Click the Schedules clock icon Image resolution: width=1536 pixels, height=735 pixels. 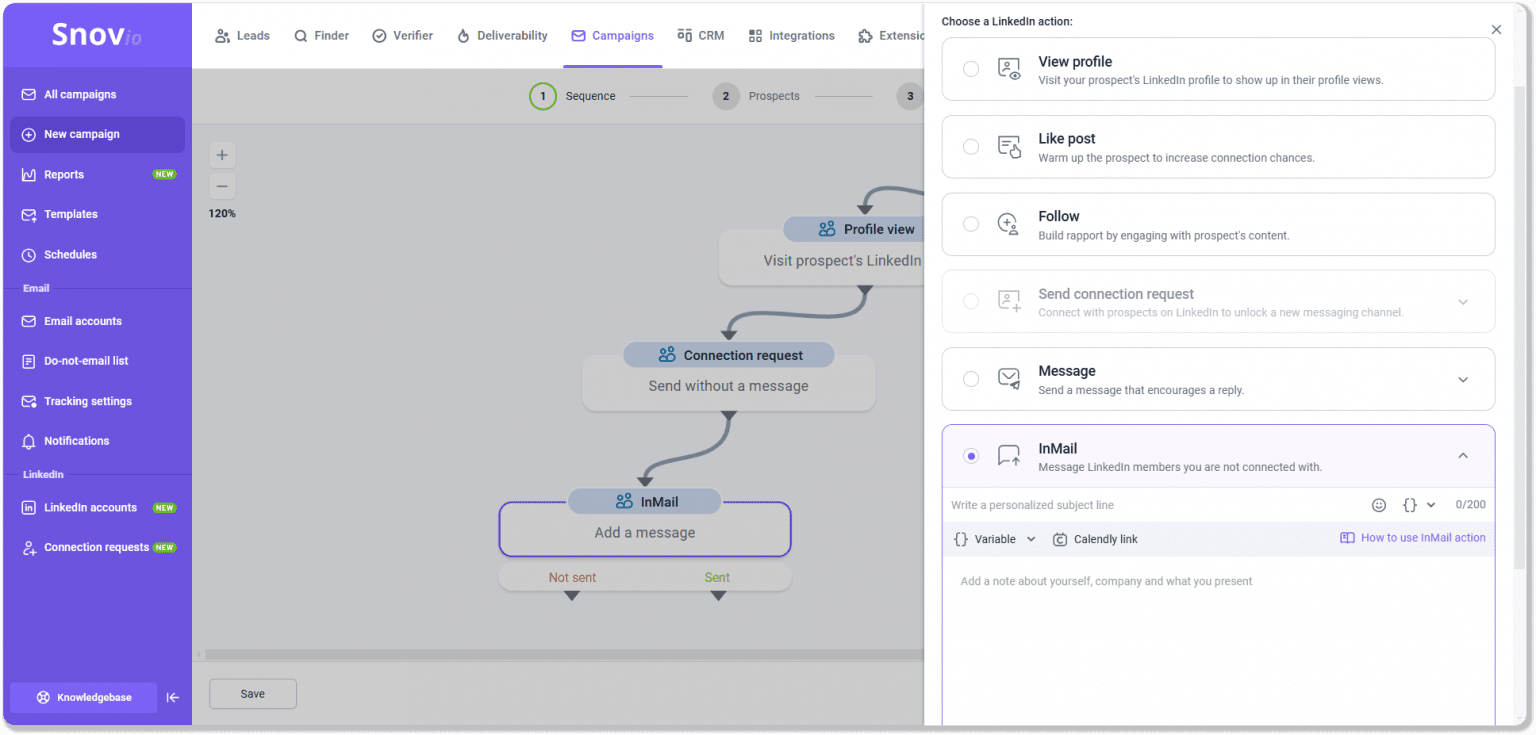pos(28,254)
